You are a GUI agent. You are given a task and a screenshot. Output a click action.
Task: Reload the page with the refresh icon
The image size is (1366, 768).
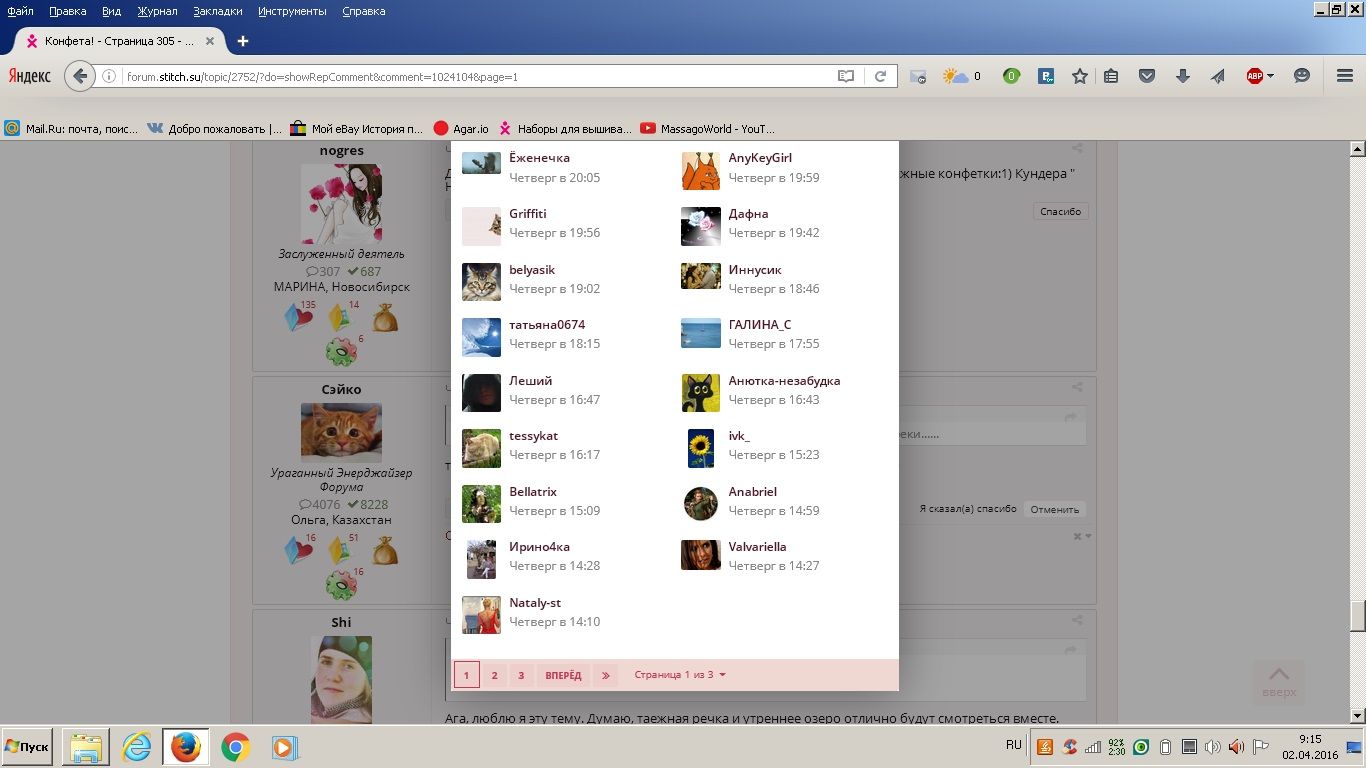[x=880, y=76]
